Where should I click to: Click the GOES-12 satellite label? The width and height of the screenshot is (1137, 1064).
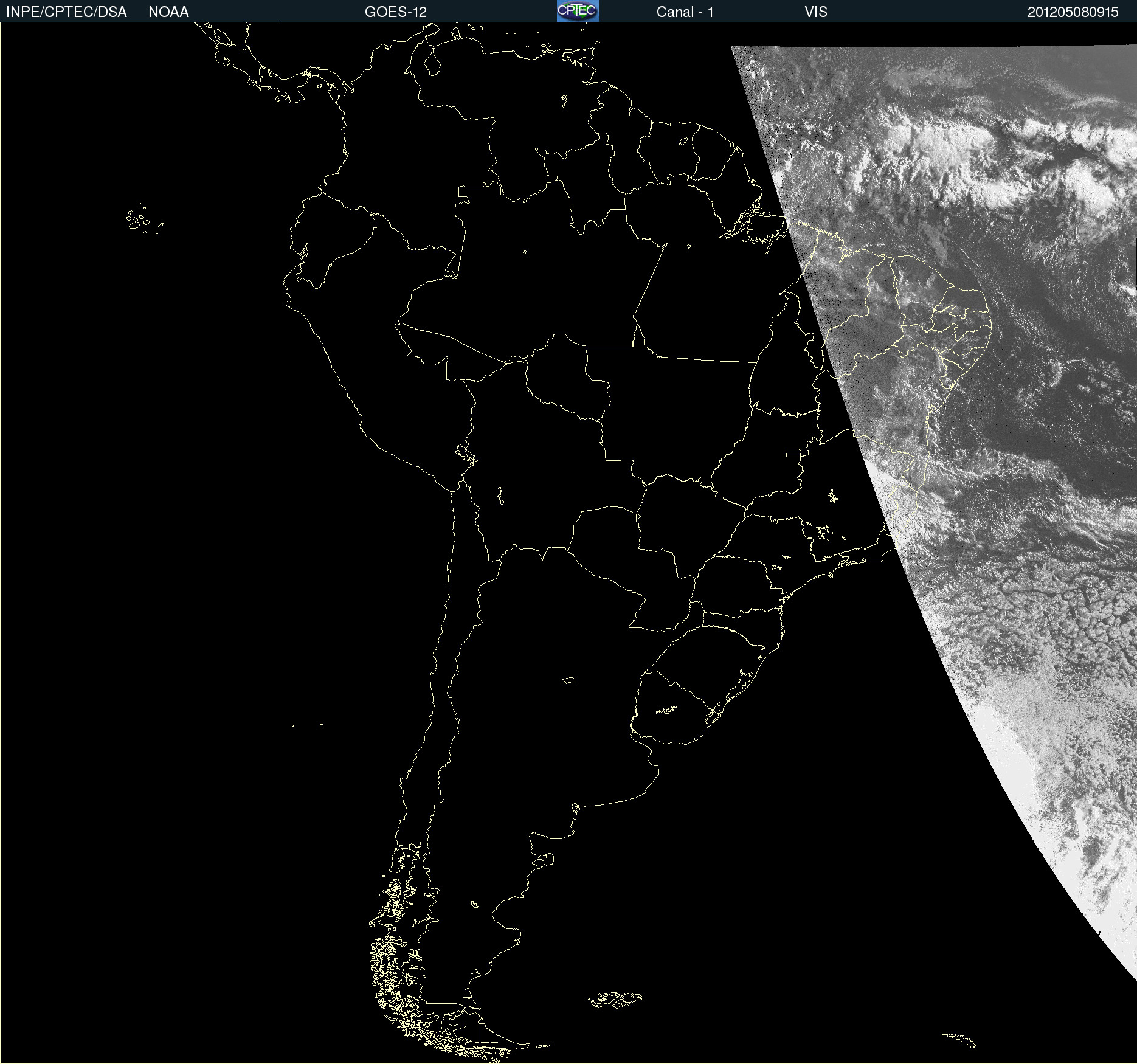pyautogui.click(x=396, y=12)
